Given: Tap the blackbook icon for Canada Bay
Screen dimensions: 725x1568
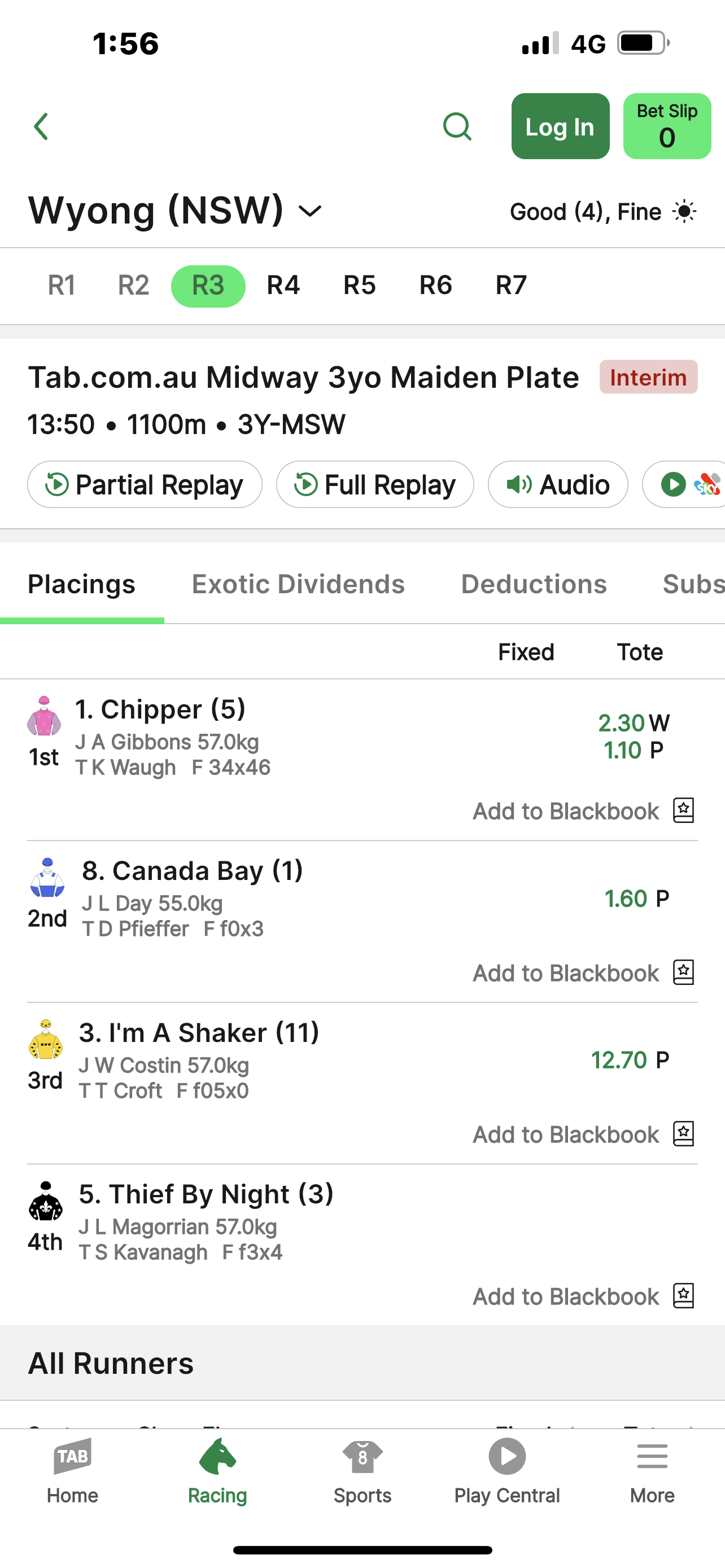Looking at the screenshot, I should (x=683, y=972).
